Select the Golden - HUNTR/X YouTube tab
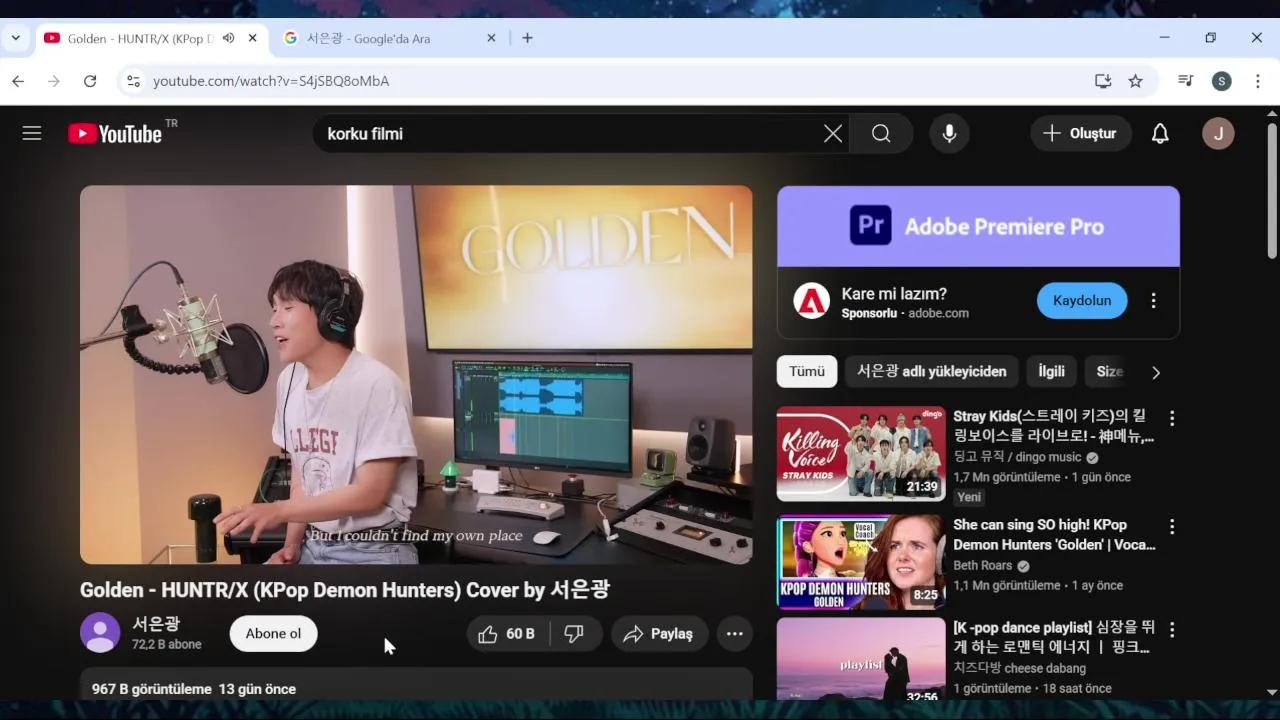 pyautogui.click(x=150, y=38)
